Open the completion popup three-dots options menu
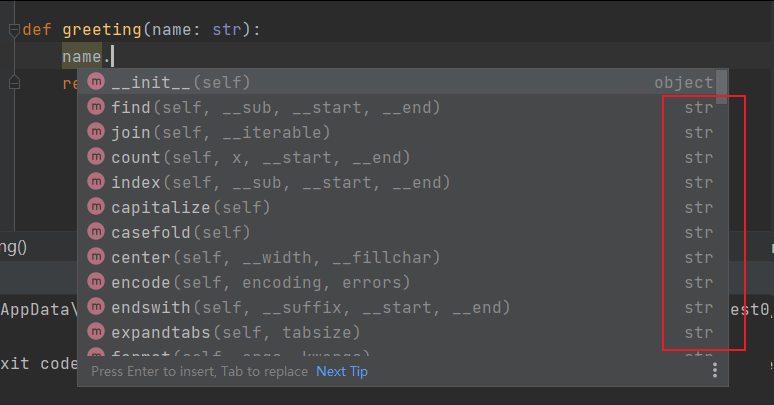774x405 pixels. (714, 371)
